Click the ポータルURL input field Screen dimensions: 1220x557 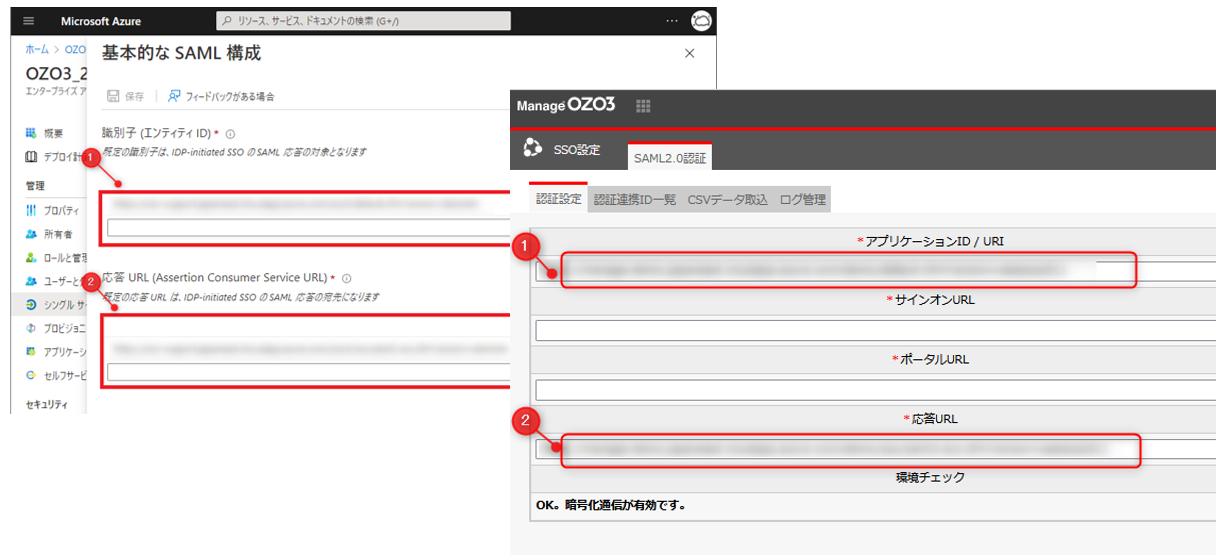click(875, 390)
